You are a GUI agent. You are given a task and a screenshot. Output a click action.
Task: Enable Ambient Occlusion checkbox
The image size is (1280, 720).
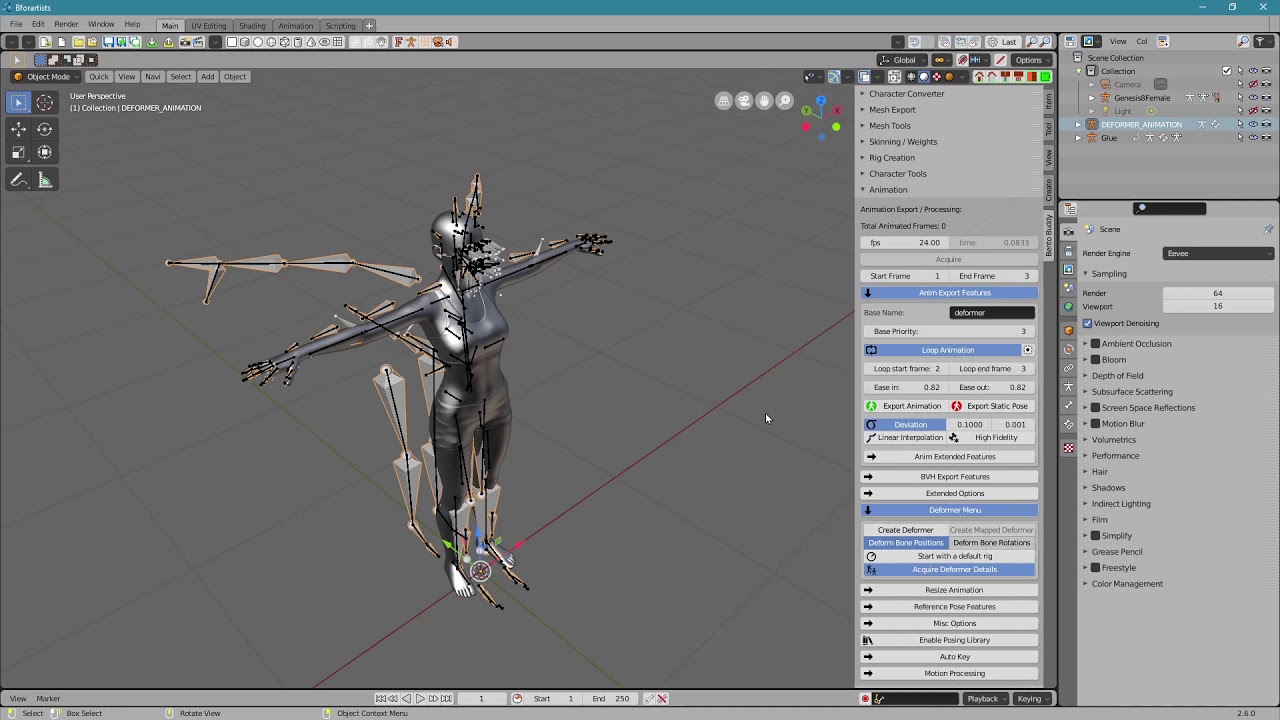pos(1095,343)
